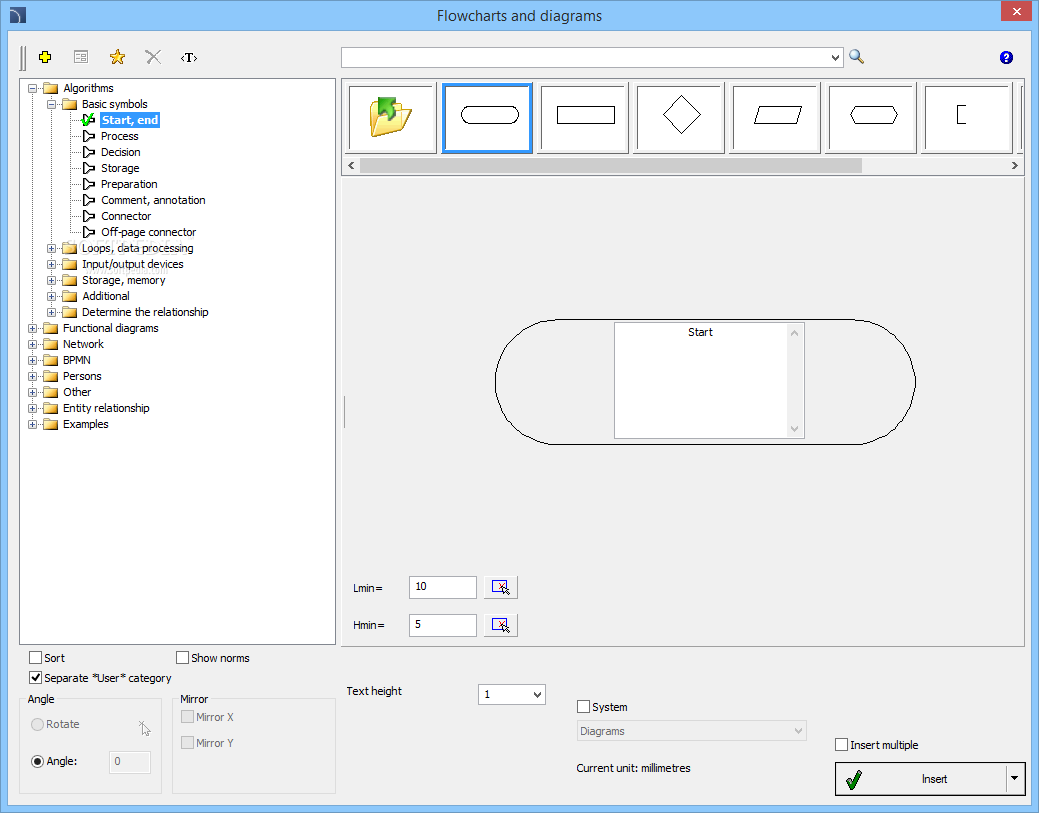Screen dimensions: 1039x813
Task: Click the horizontal thumbnail scrollbar thumb
Action: pos(610,166)
